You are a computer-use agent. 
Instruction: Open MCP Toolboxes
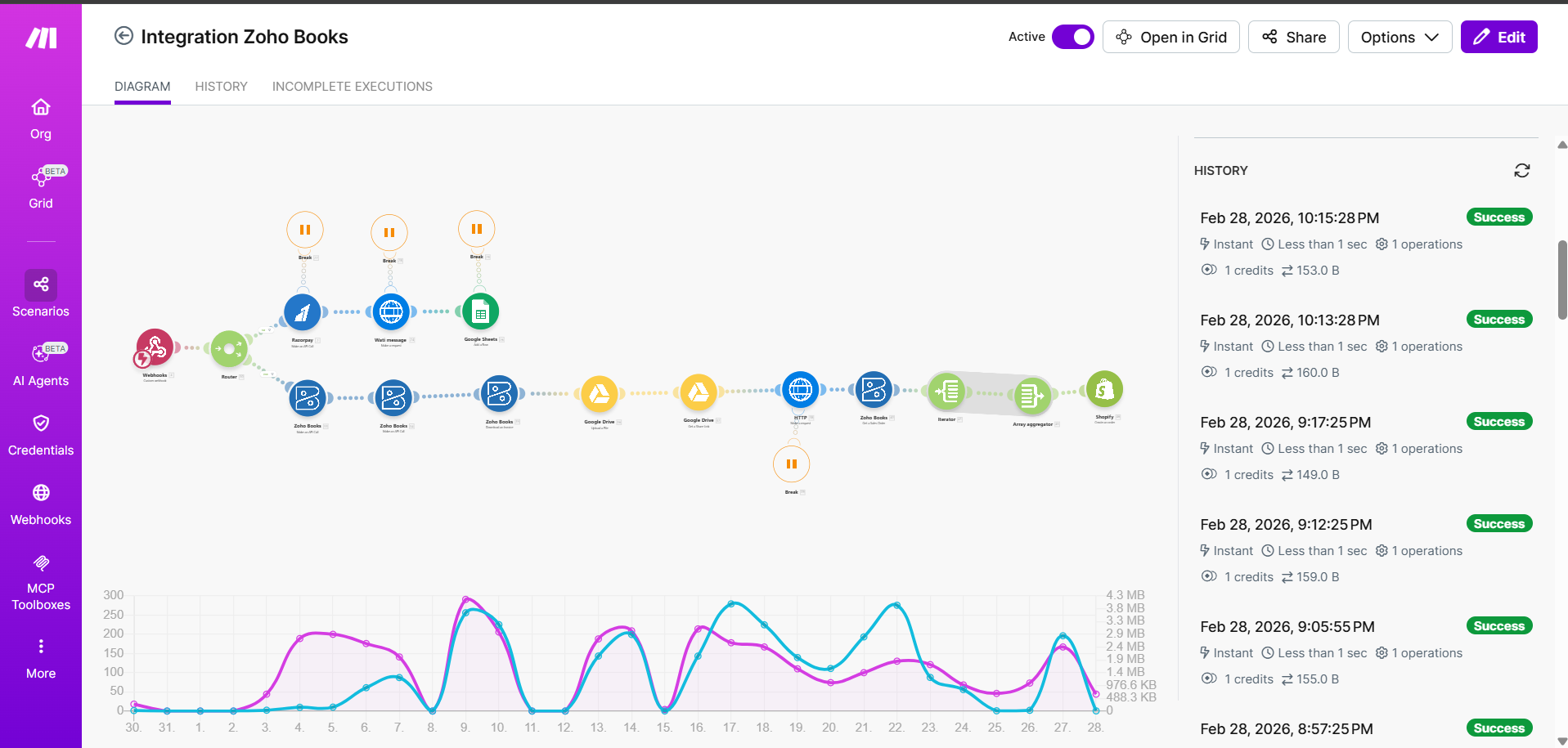[41, 583]
